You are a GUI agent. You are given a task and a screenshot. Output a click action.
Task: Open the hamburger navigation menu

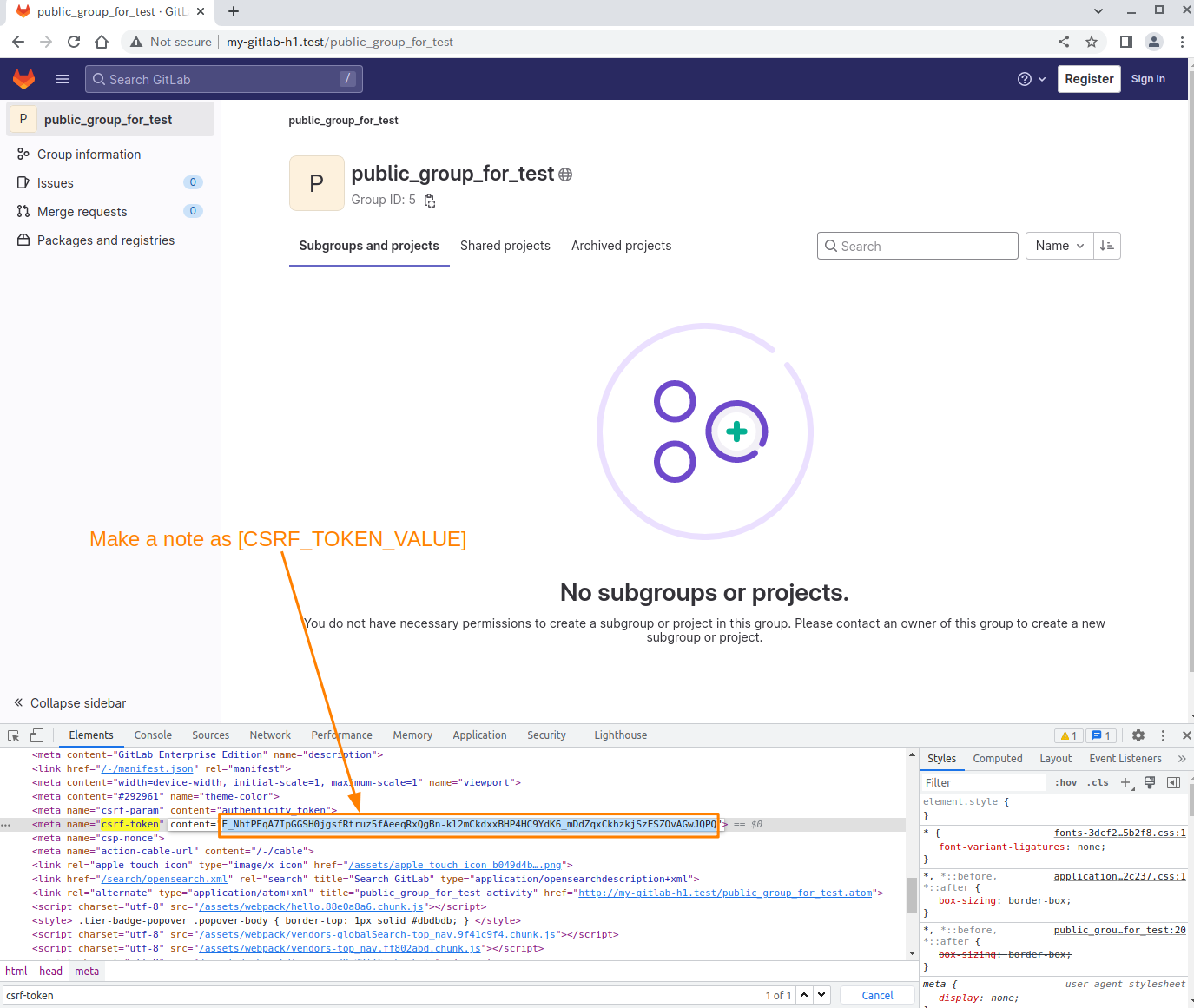pyautogui.click(x=63, y=79)
